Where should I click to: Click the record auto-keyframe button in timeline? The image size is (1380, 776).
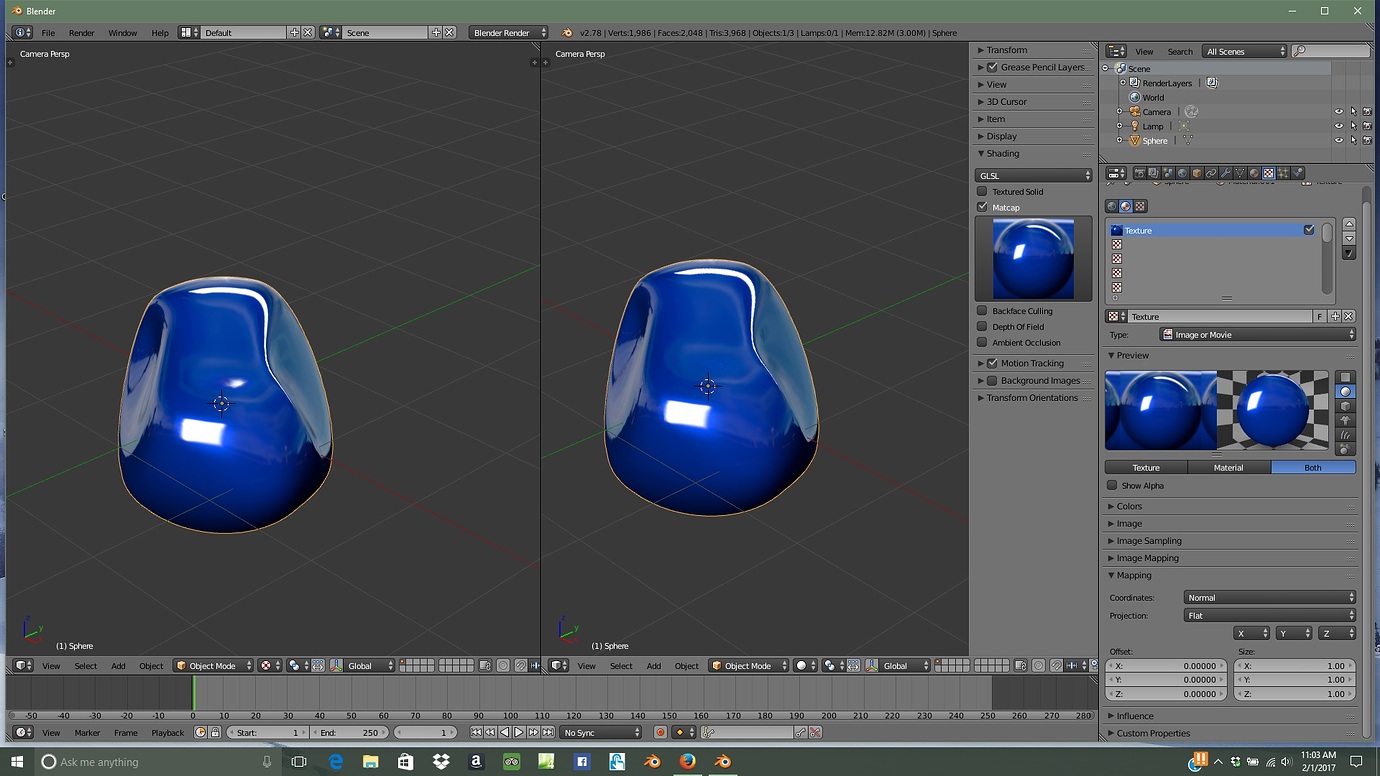click(x=660, y=732)
